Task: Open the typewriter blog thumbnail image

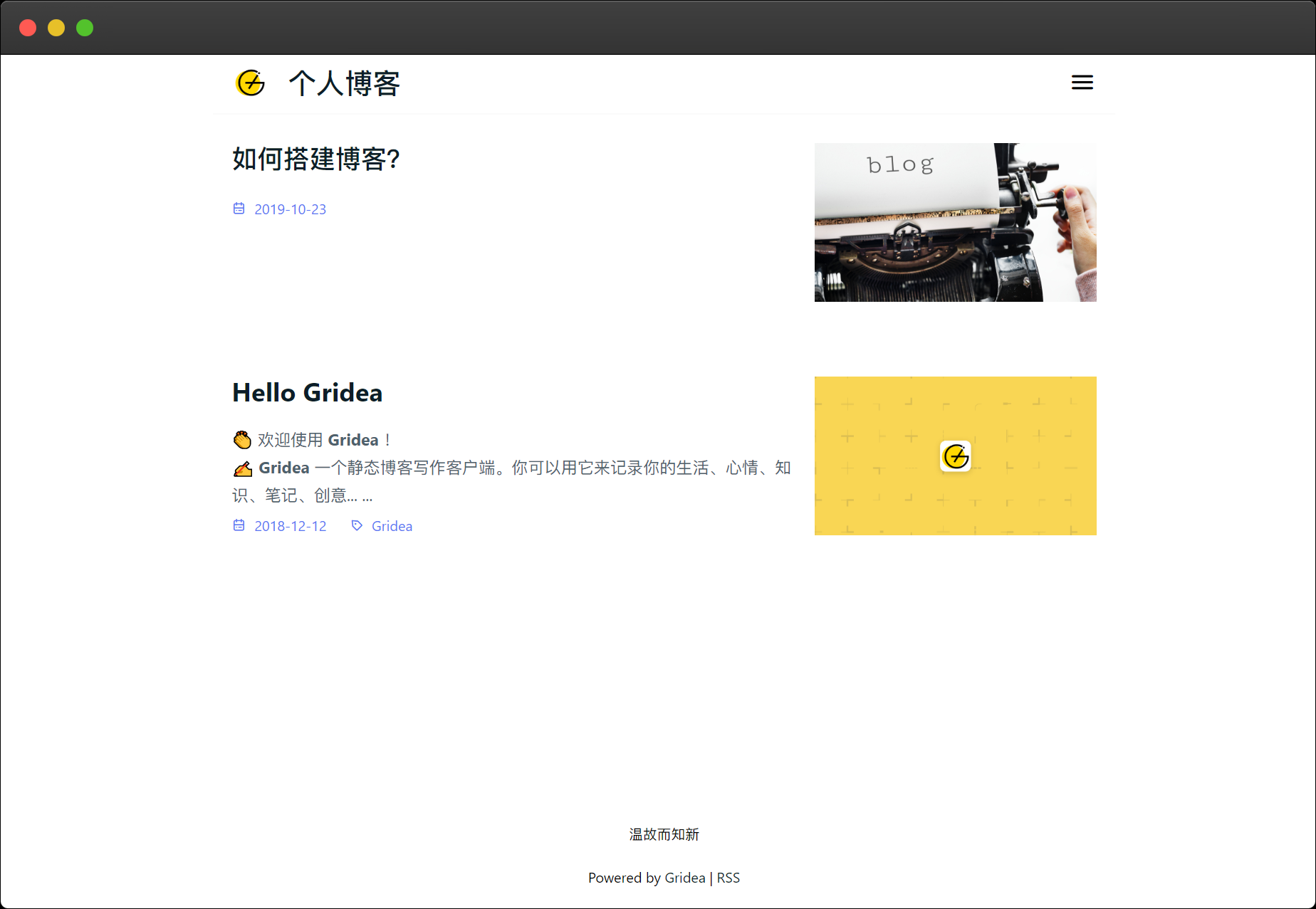Action: tap(955, 222)
